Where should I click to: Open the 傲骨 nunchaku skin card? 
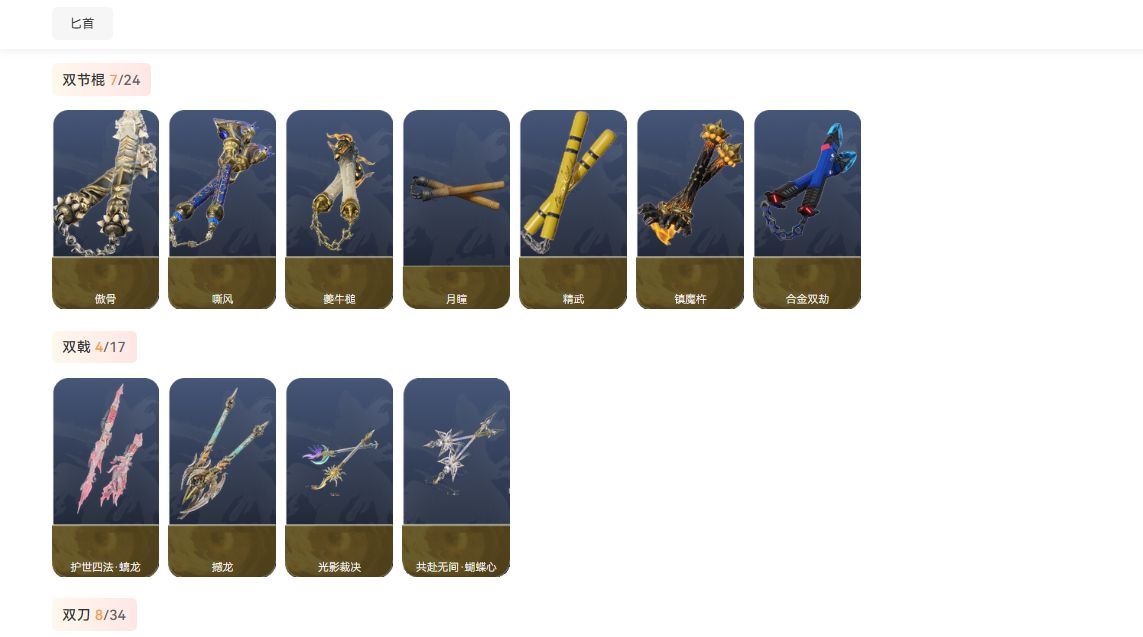106,209
